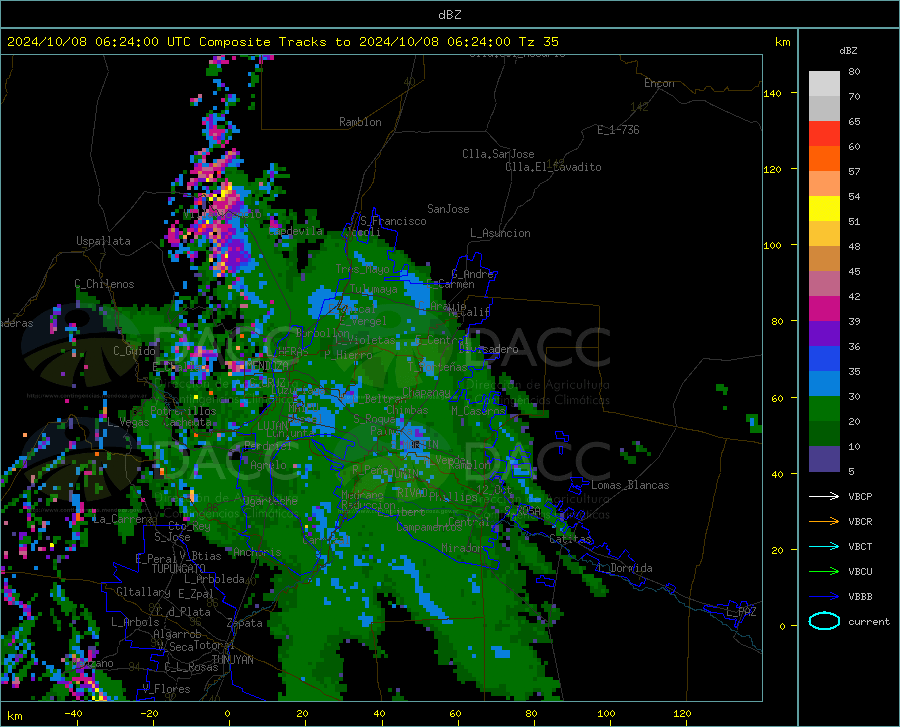Viewport: 900px width, 727px height.
Task: Click the 'TUNUYAN' map label
Action: pos(232,659)
